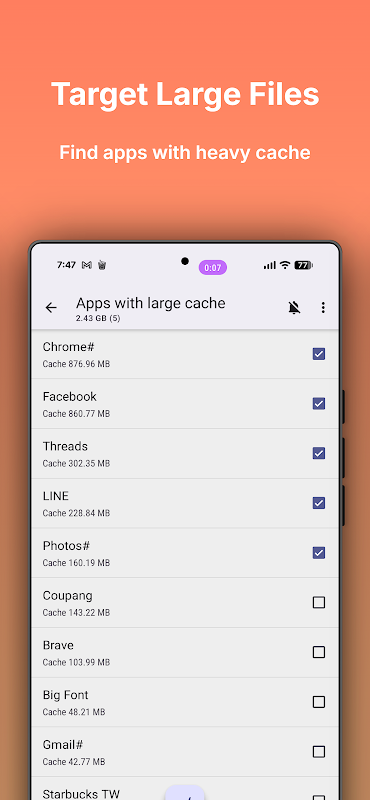Check the Coupang checkbox
370x800 pixels.
(319, 603)
